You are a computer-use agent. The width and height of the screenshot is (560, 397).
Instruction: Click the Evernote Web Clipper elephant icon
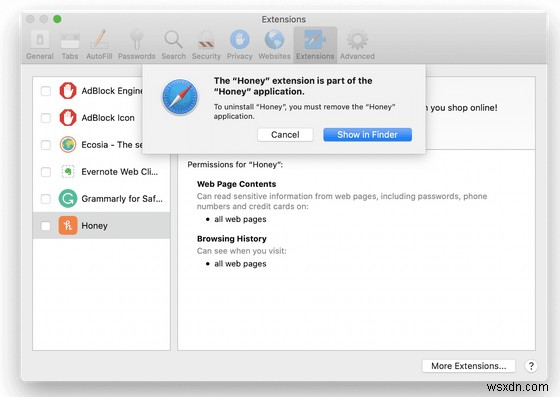click(68, 172)
